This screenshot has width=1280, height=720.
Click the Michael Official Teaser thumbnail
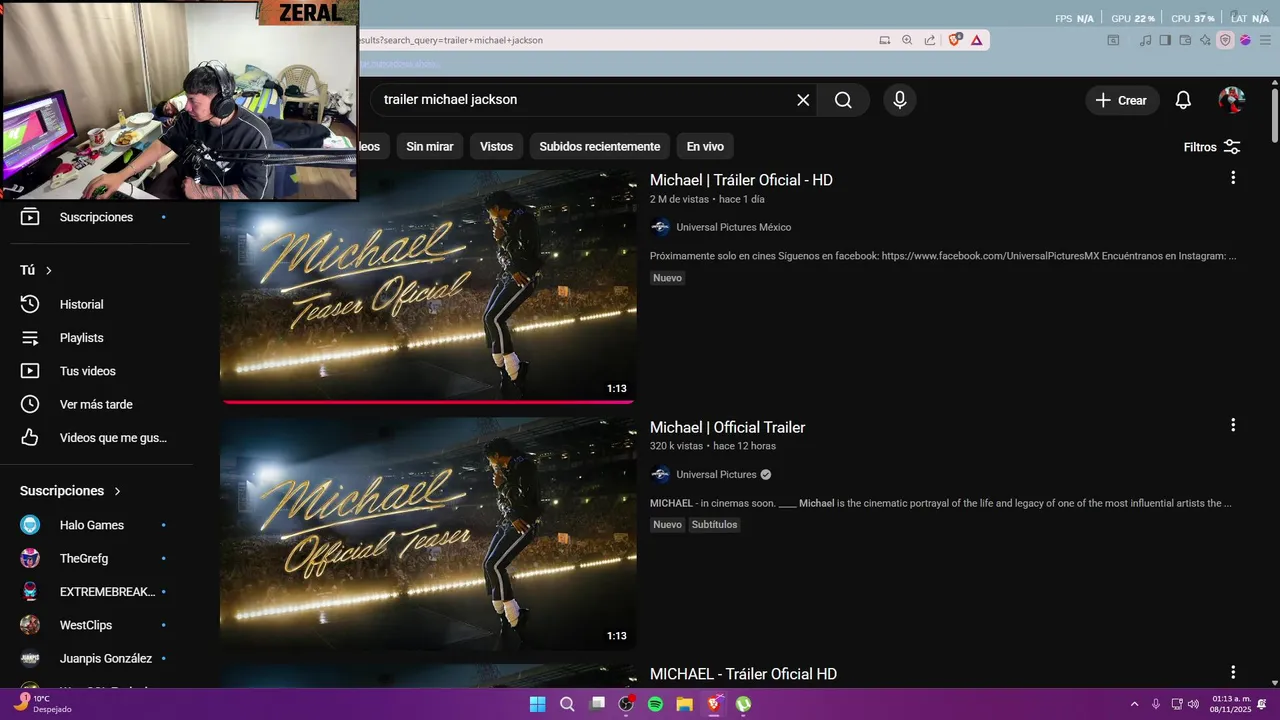click(428, 534)
